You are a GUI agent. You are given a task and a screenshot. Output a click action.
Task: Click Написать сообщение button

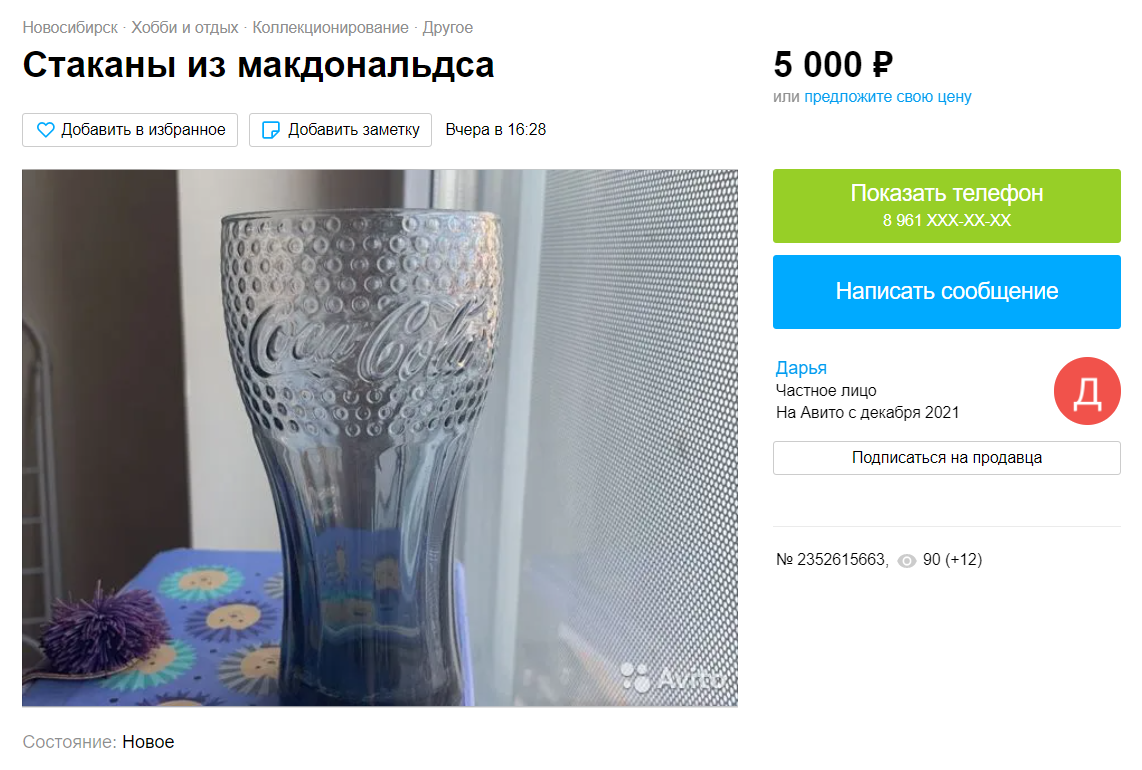tap(946, 291)
